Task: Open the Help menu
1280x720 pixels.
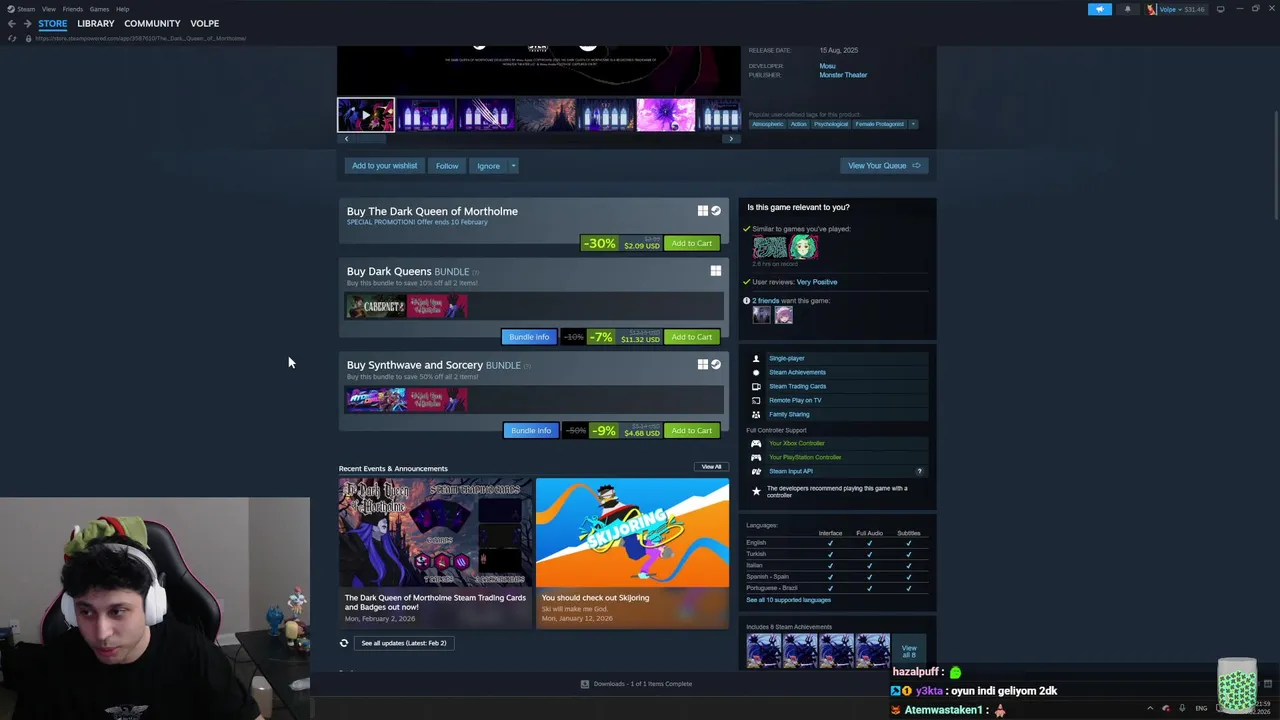Action: [122, 9]
